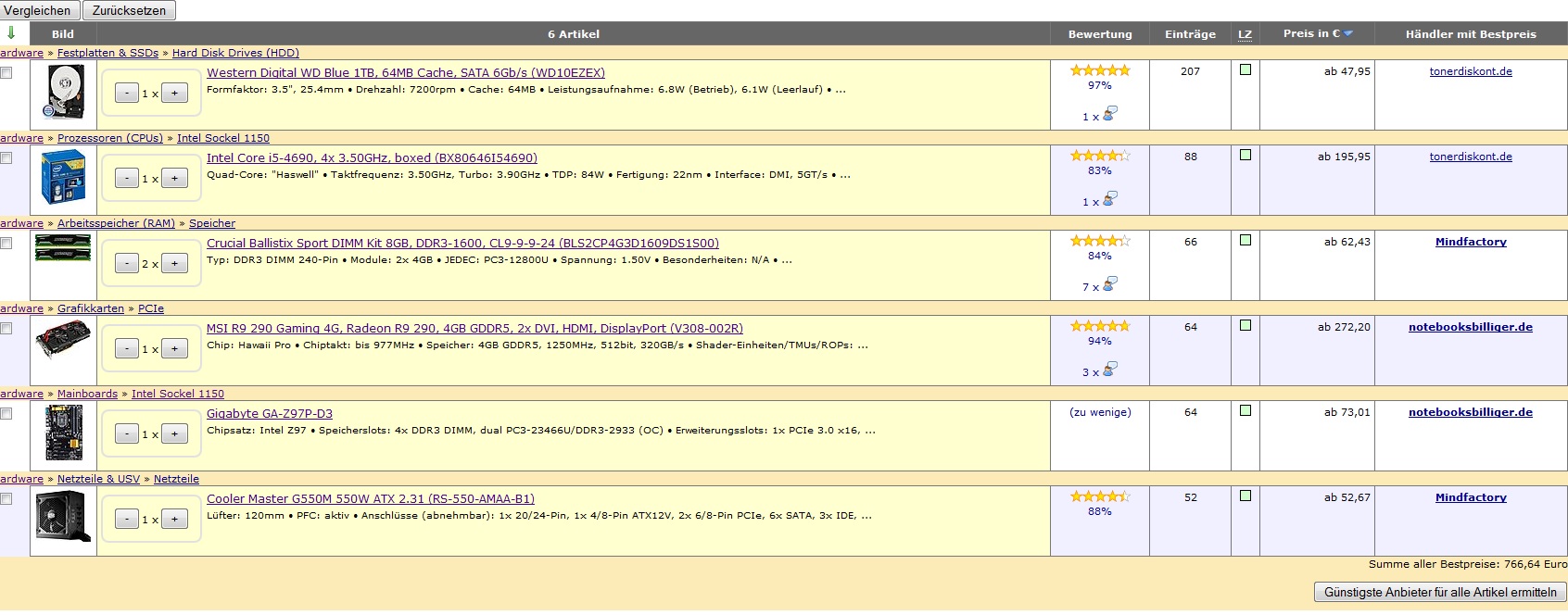Increase quantity of Cooler Master G550M
1568x615 pixels.
[174, 519]
